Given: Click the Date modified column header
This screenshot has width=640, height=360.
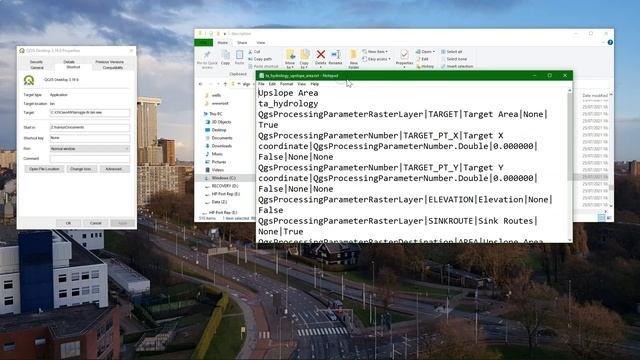Looking at the screenshot, I should pyautogui.click(x=595, y=96).
